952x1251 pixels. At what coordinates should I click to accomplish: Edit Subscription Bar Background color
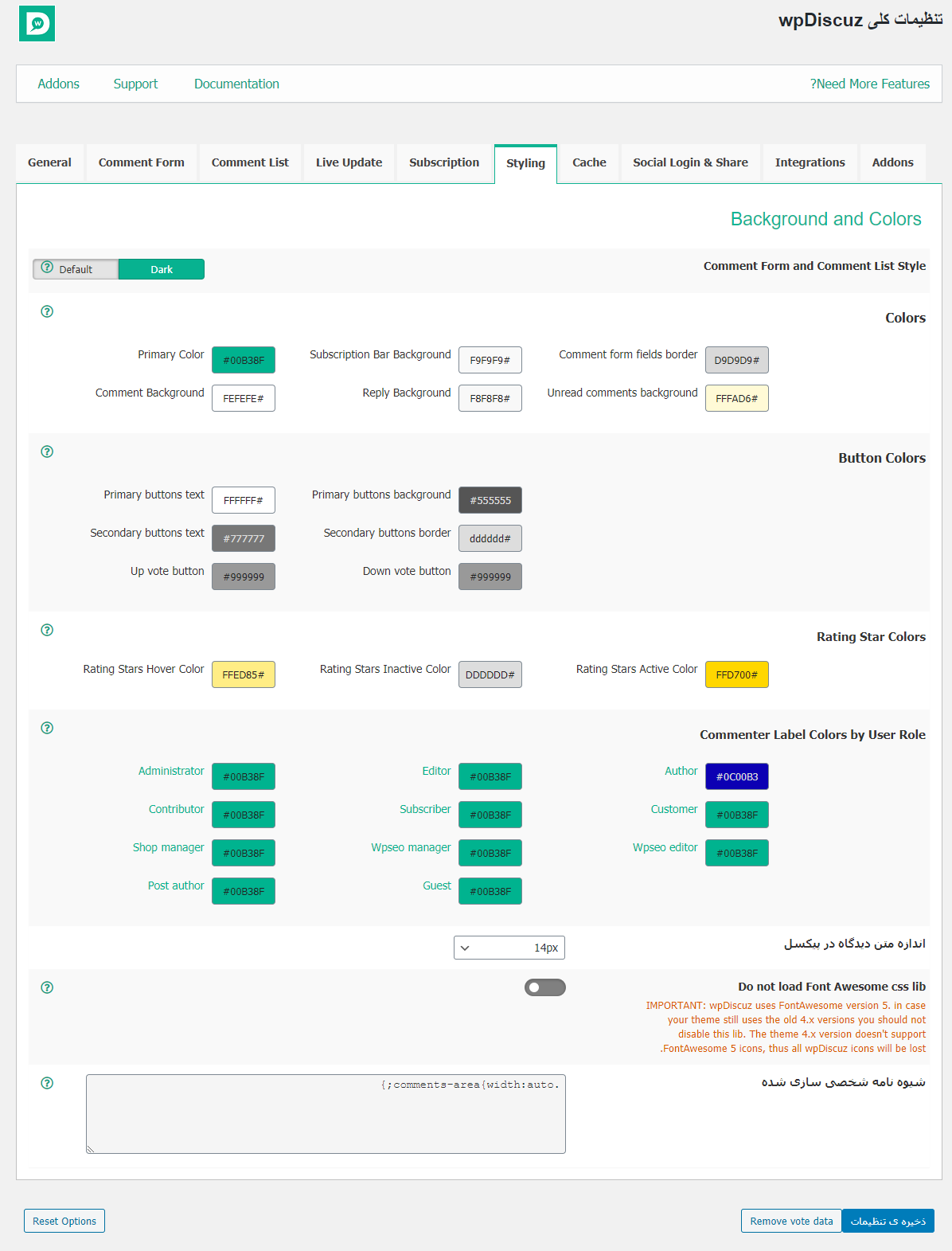pyautogui.click(x=490, y=360)
